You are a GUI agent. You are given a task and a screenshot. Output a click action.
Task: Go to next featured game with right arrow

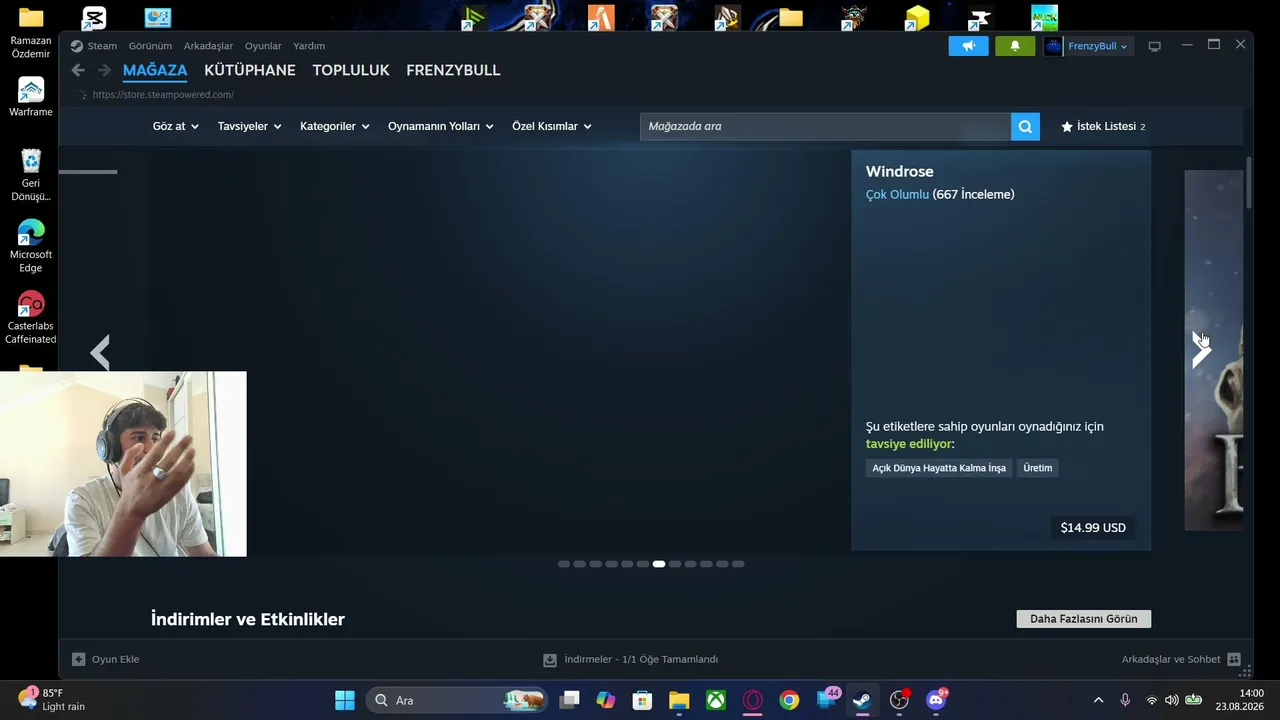(1201, 350)
